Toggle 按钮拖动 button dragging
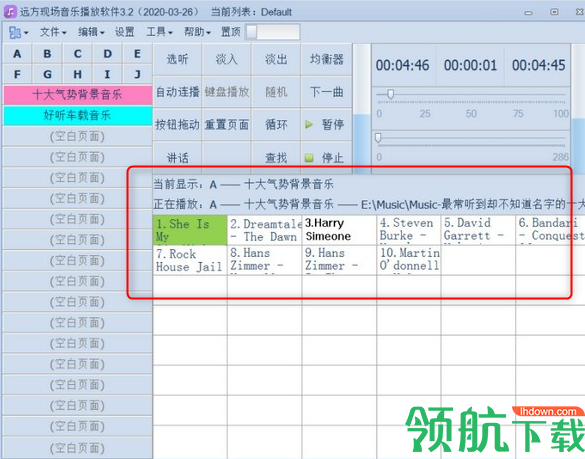The width and height of the screenshot is (585, 459). point(177,124)
